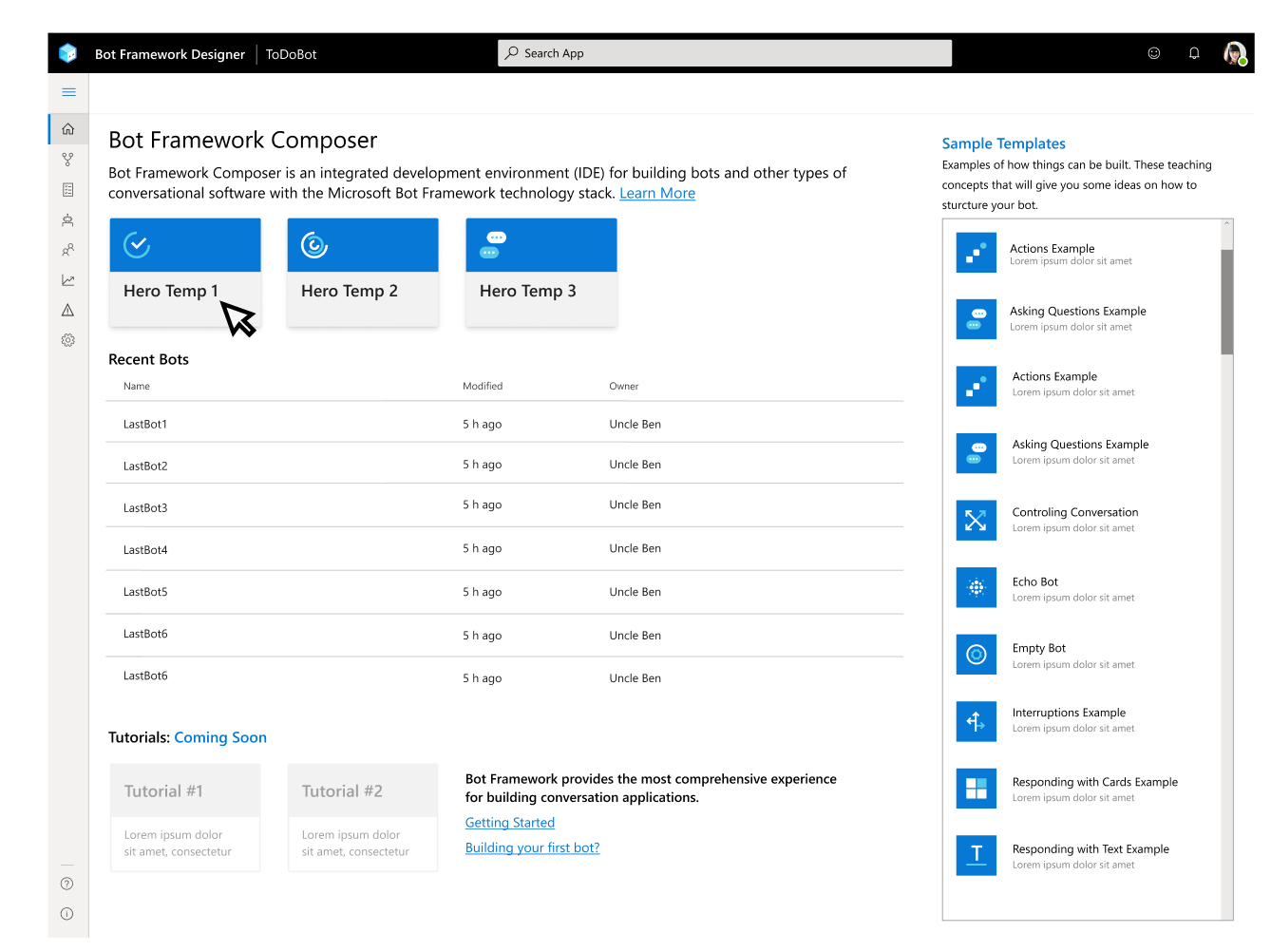Viewport: 1271px width, 952px height.
Task: Click the Controling Conversation template icon
Action: [977, 521]
